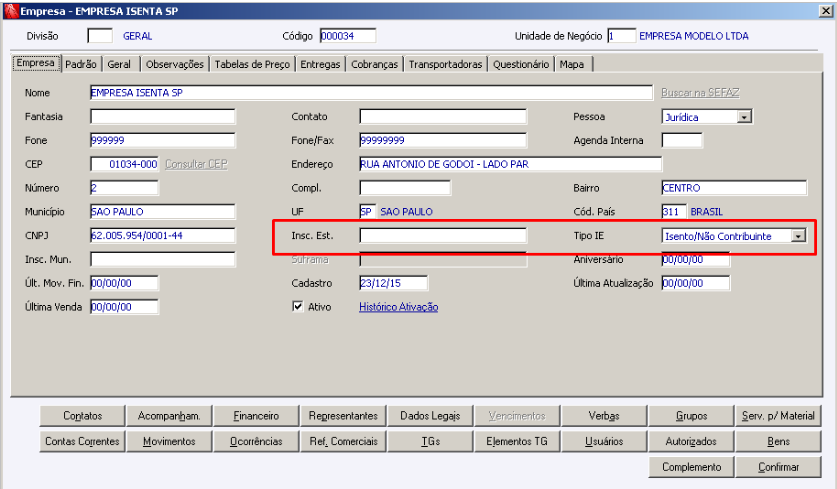Click the CEP field
The image size is (837, 489).
(124, 164)
